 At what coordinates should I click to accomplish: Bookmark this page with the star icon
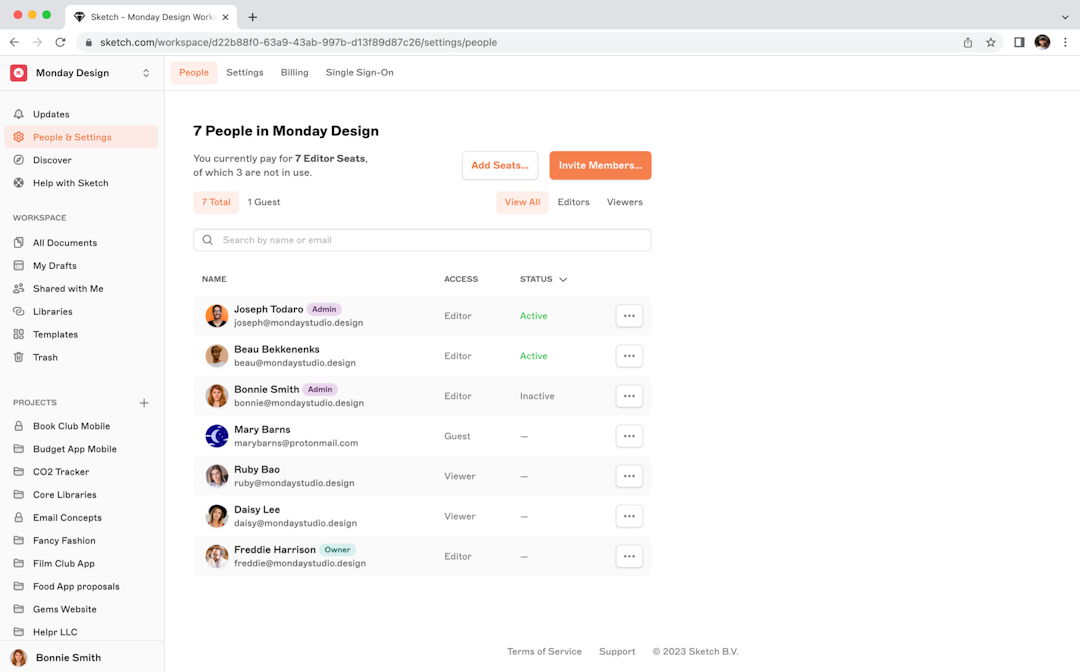[x=991, y=42]
